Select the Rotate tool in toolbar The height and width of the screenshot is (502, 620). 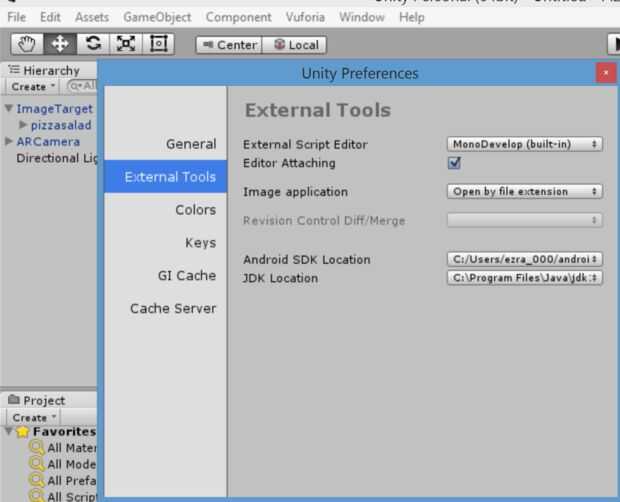click(93, 43)
